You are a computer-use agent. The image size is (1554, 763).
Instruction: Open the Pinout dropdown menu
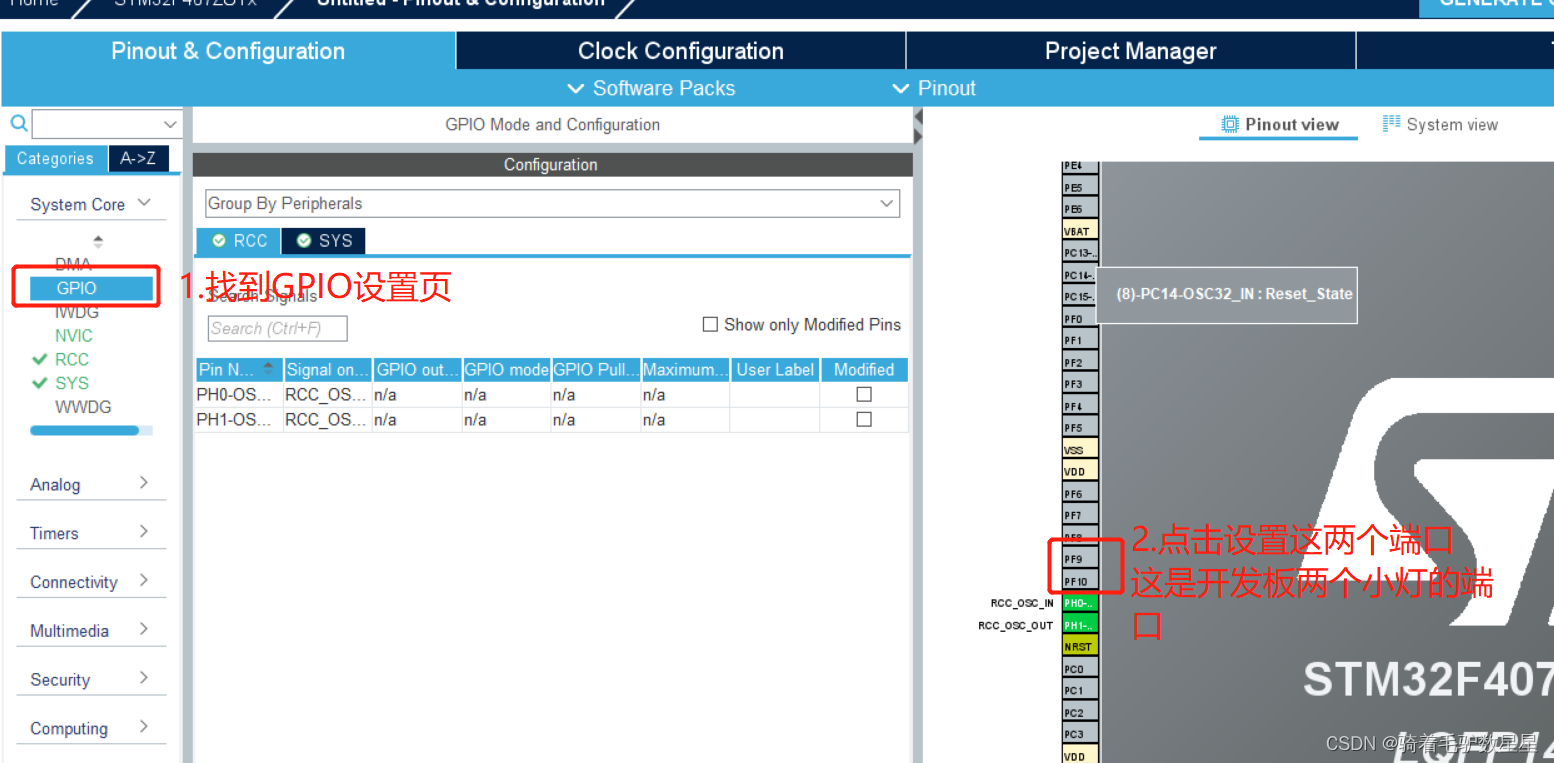click(933, 88)
